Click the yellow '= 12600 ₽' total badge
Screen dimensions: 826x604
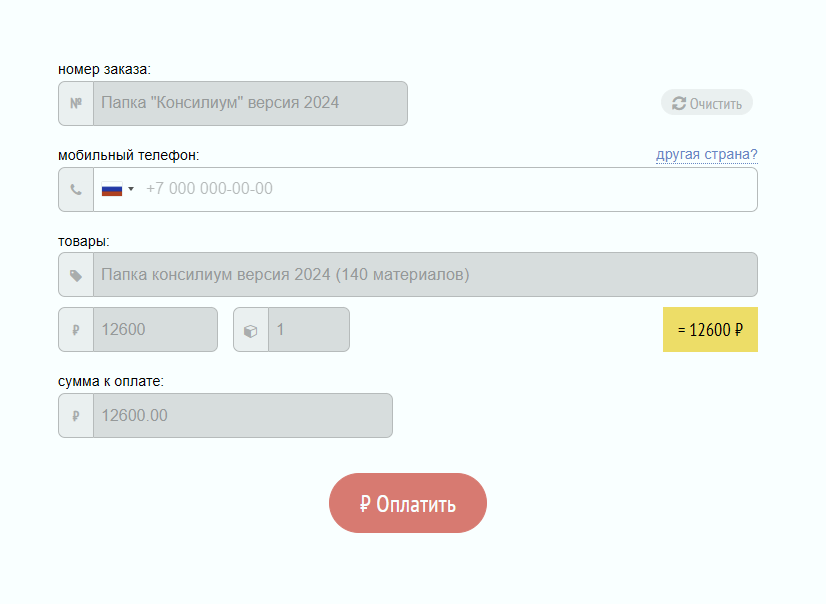tap(710, 330)
